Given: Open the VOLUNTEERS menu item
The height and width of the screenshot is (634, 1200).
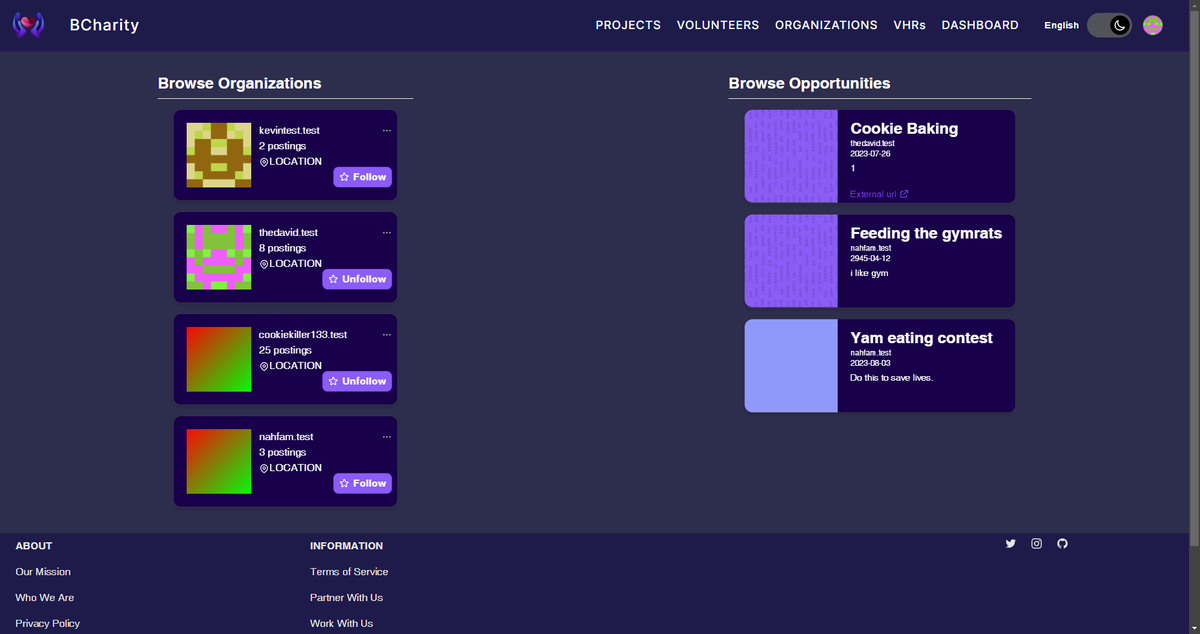Looking at the screenshot, I should point(717,25).
